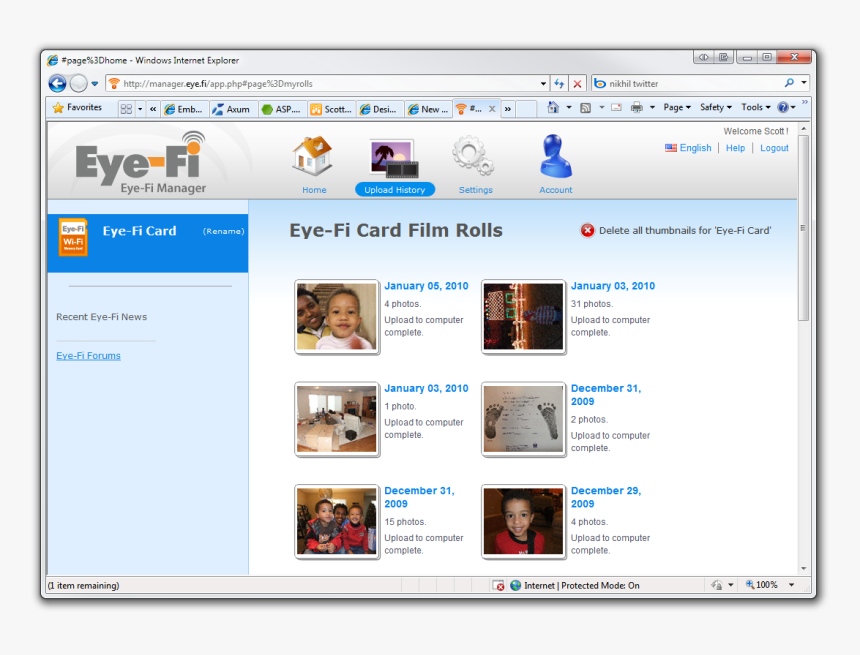The image size is (860, 655).
Task: Click the RSS feeds icon in command bar
Action: point(586,108)
